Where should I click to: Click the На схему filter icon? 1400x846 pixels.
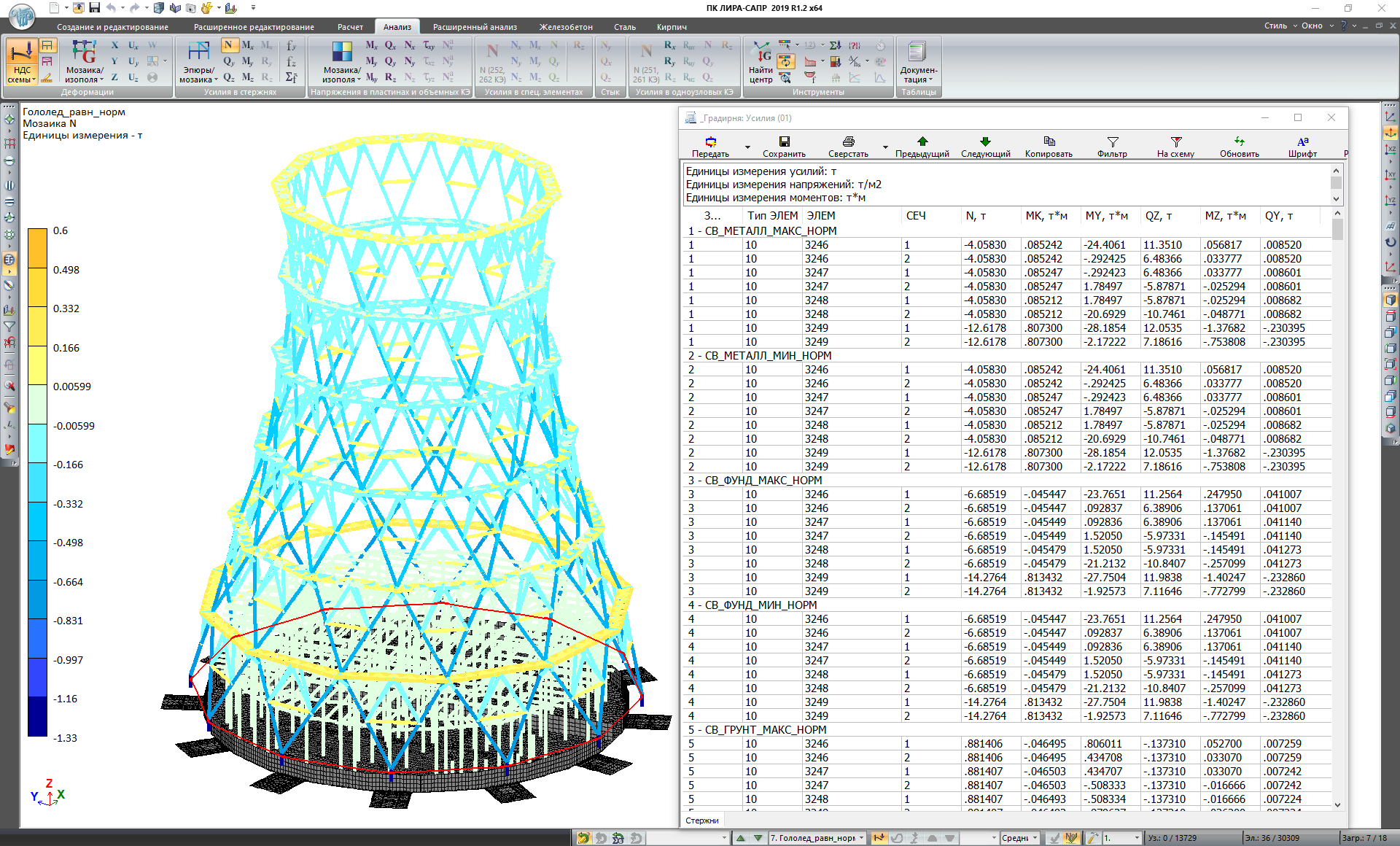pyautogui.click(x=1175, y=141)
